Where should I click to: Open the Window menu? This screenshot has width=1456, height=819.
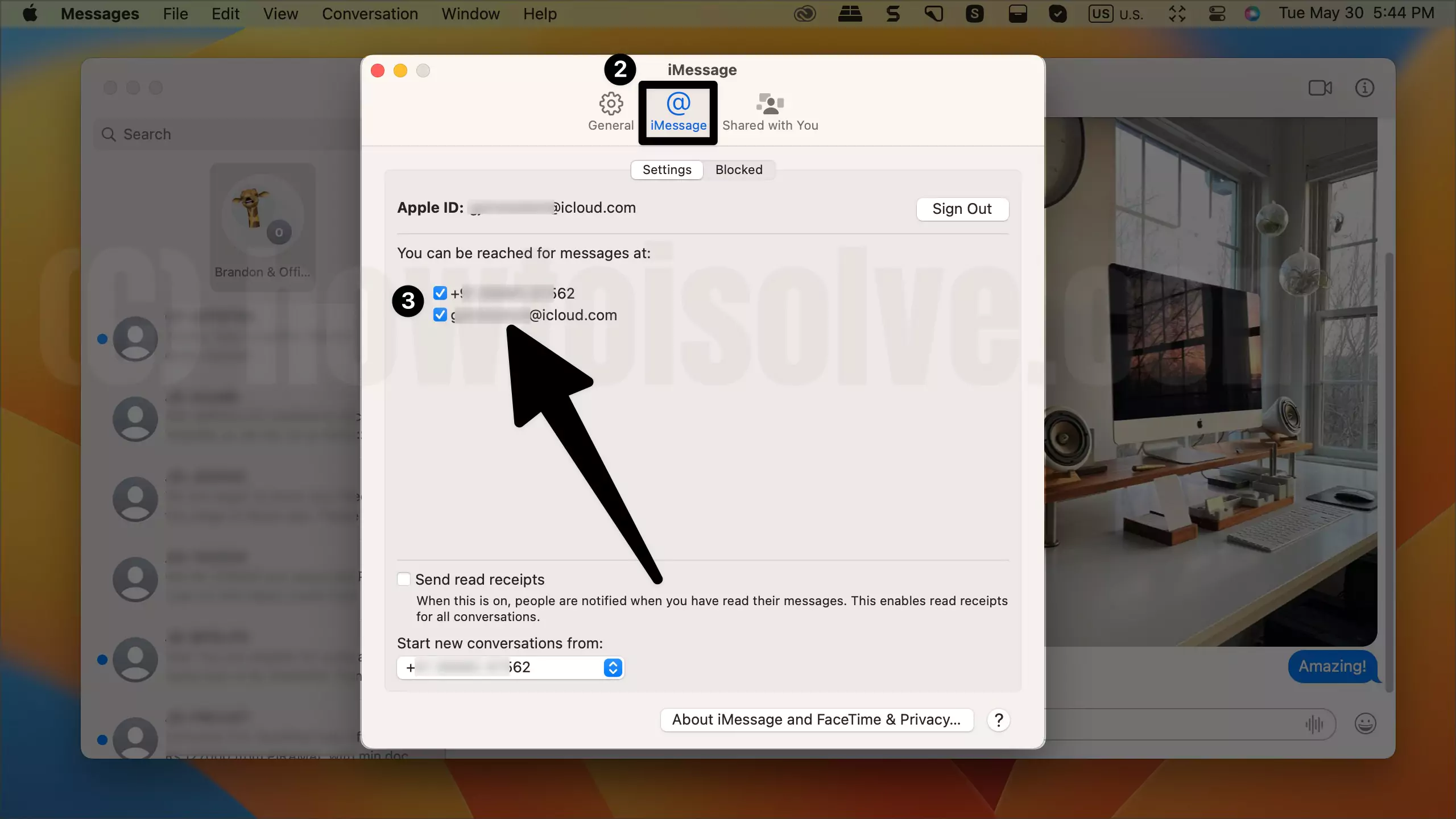pos(470,14)
